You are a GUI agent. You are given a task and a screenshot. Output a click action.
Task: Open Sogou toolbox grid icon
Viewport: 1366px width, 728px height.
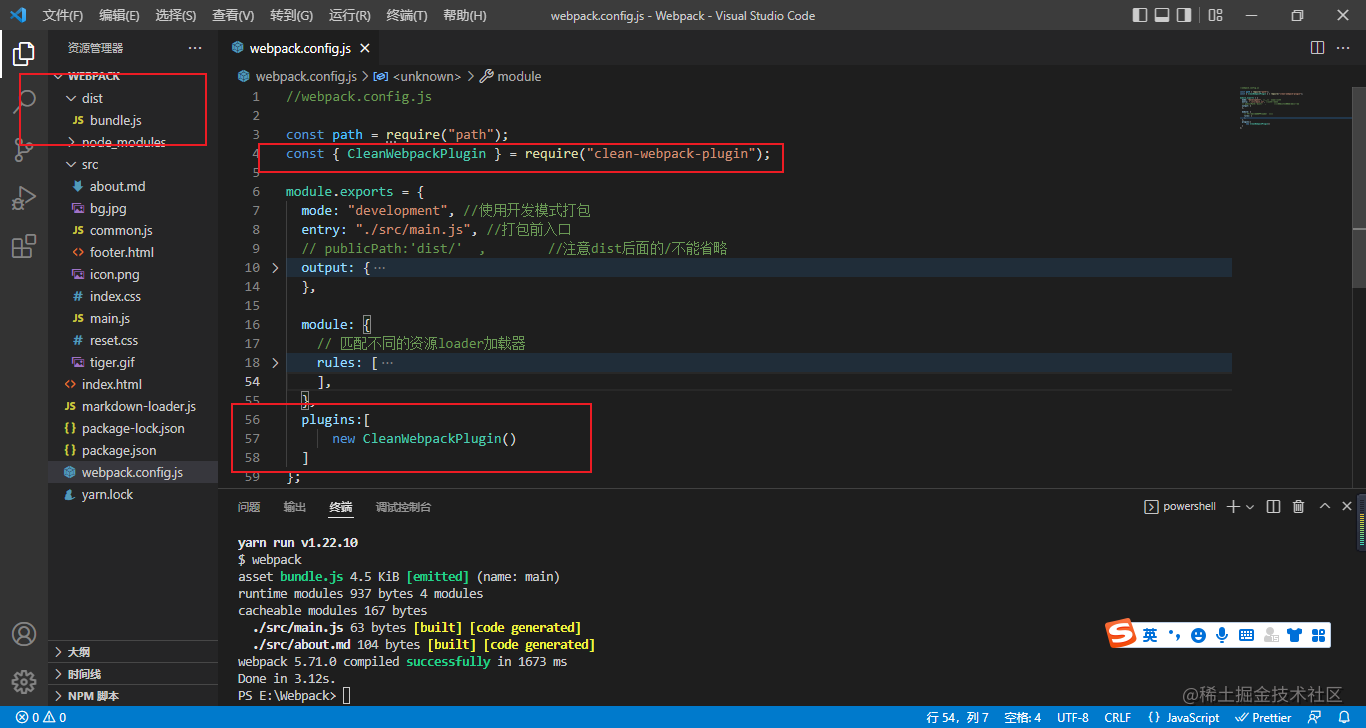[x=1318, y=635]
